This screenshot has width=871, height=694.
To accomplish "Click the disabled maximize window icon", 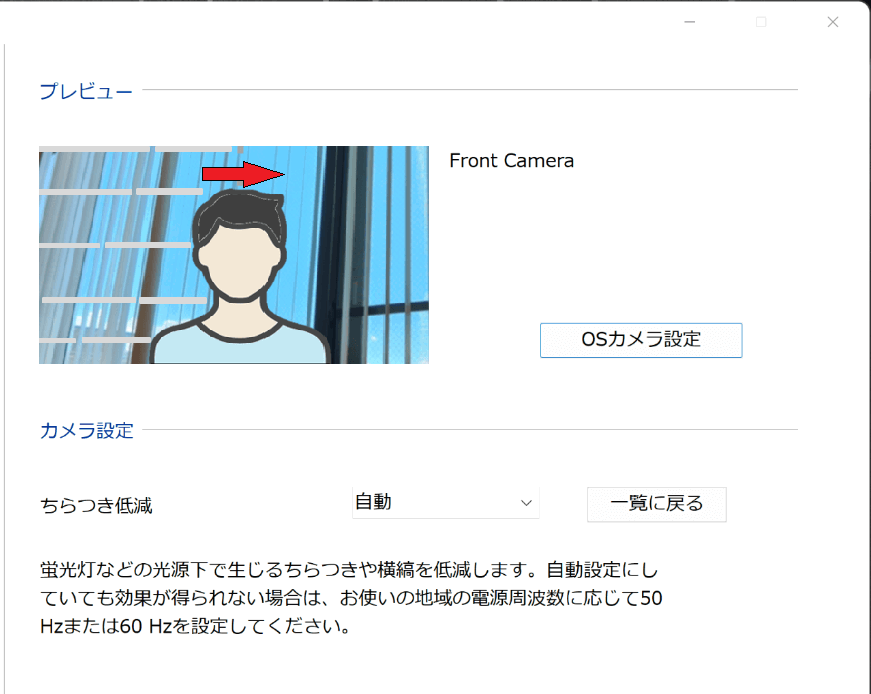I will click(x=761, y=22).
